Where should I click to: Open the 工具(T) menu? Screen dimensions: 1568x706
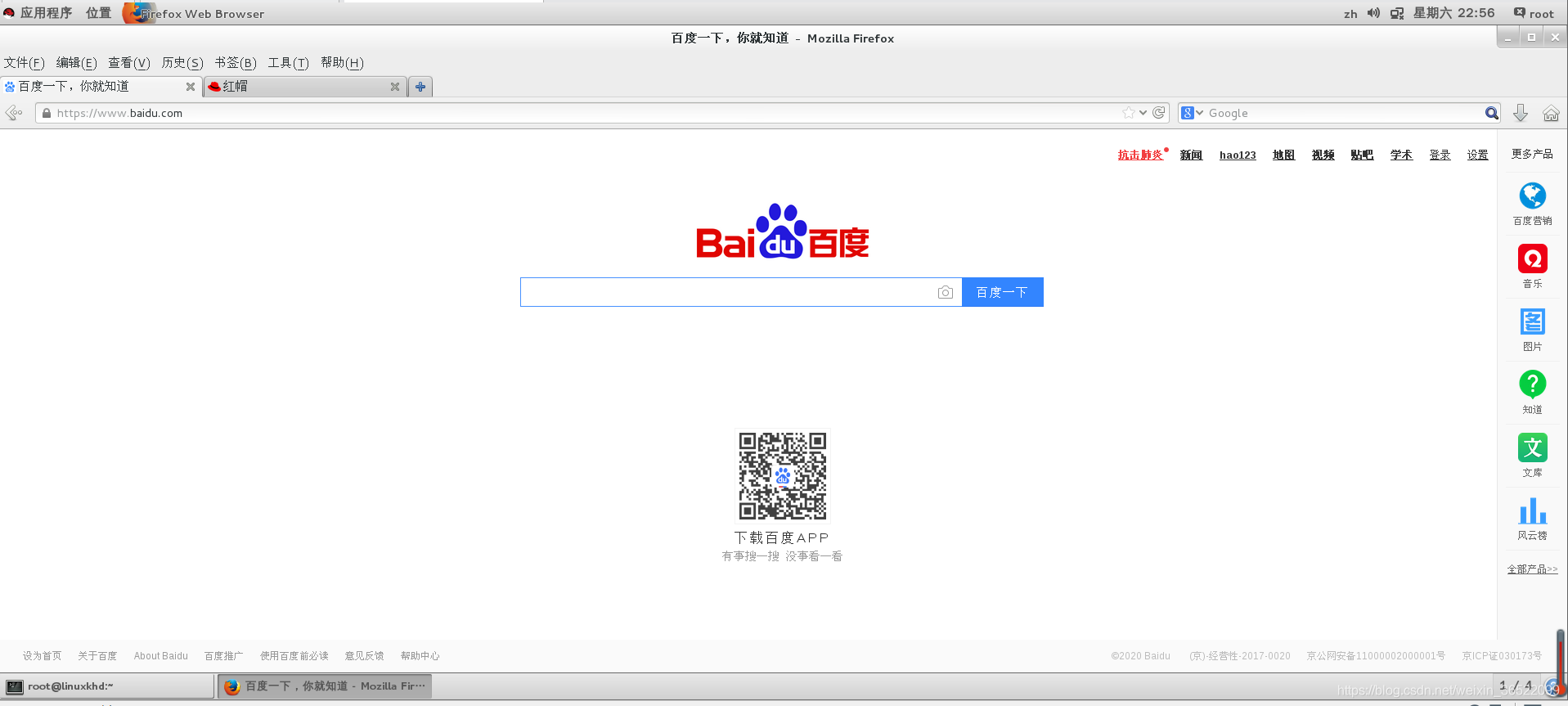tap(288, 63)
